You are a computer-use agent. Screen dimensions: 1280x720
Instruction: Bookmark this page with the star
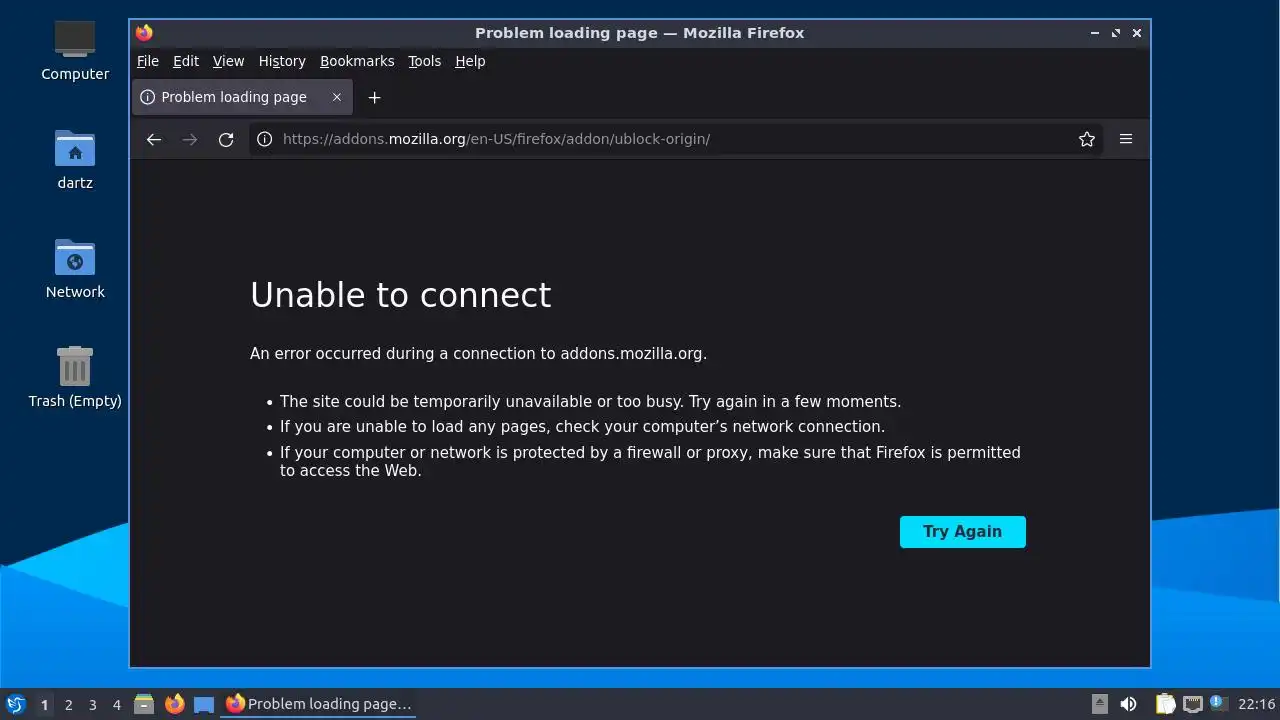pyautogui.click(x=1087, y=139)
